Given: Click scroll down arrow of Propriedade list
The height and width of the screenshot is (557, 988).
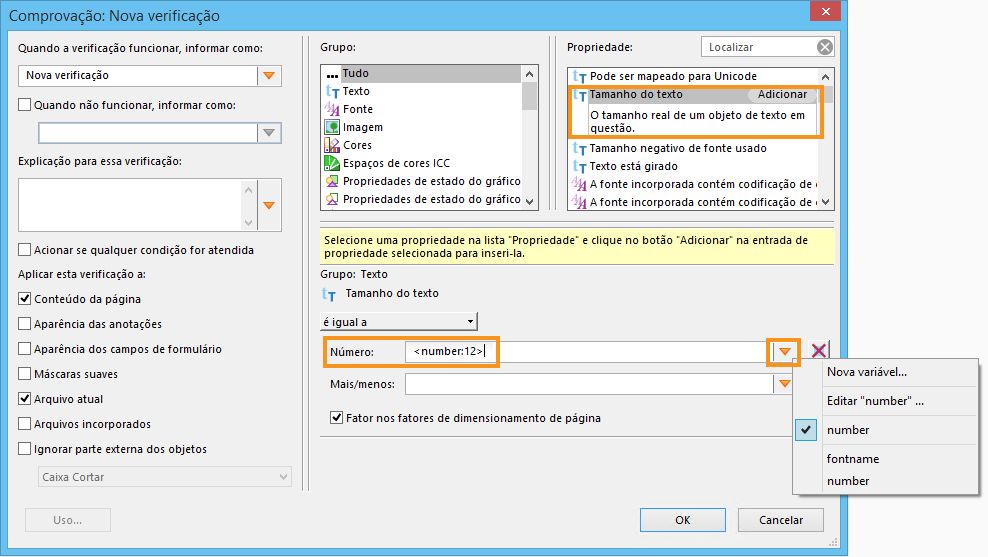Looking at the screenshot, I should click(x=825, y=202).
